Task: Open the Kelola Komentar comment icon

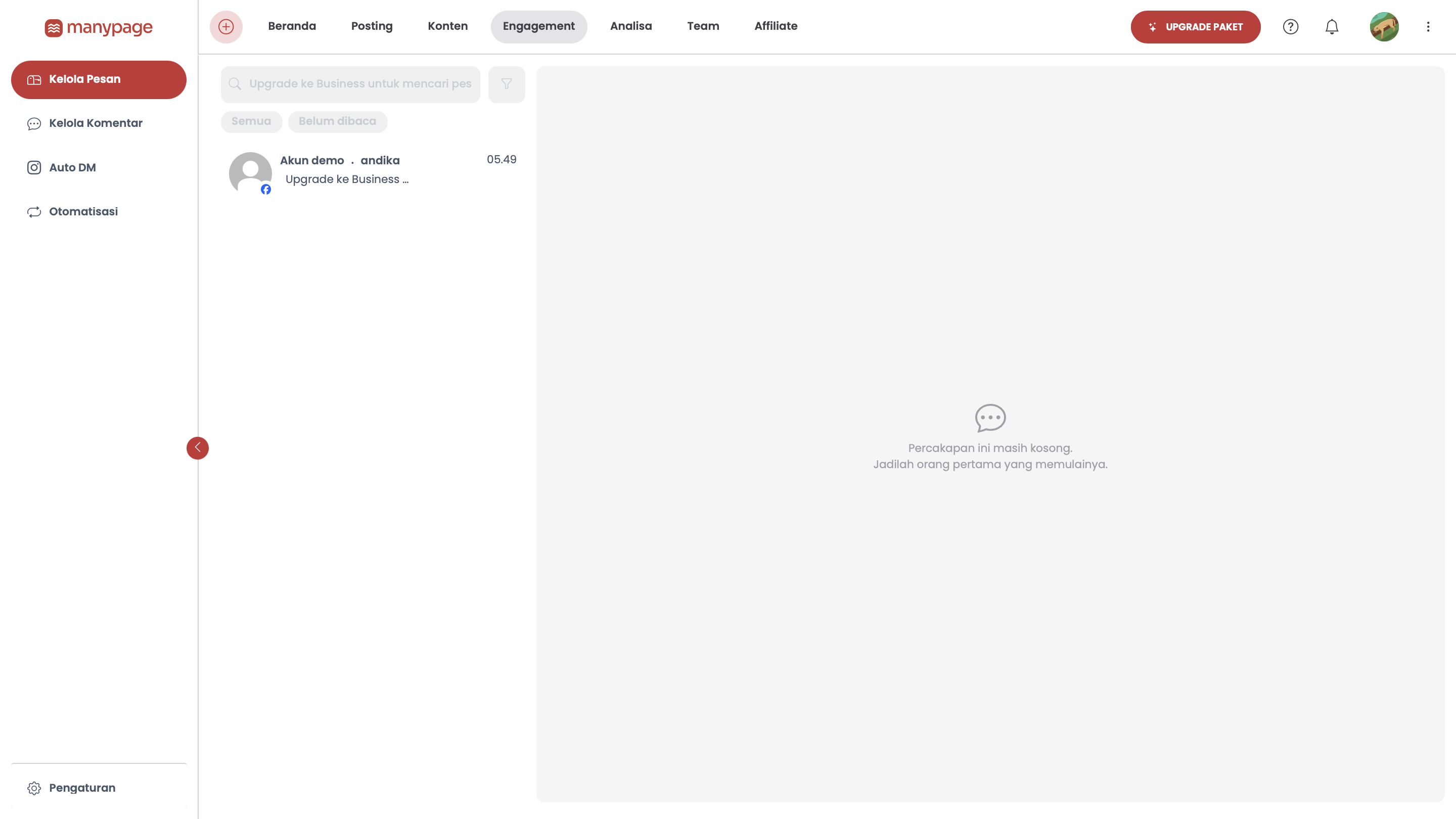Action: (34, 123)
